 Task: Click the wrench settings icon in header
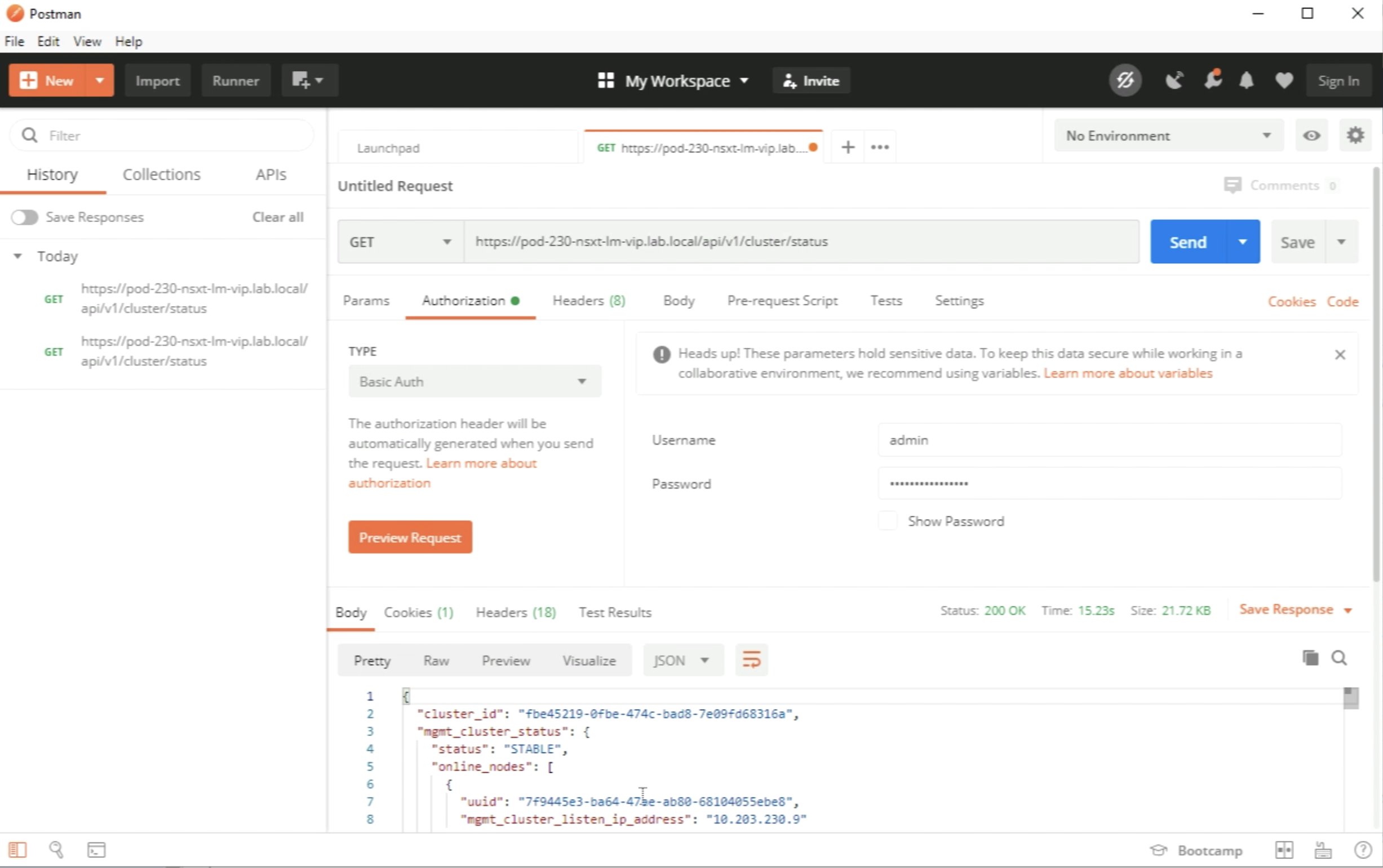(1212, 81)
